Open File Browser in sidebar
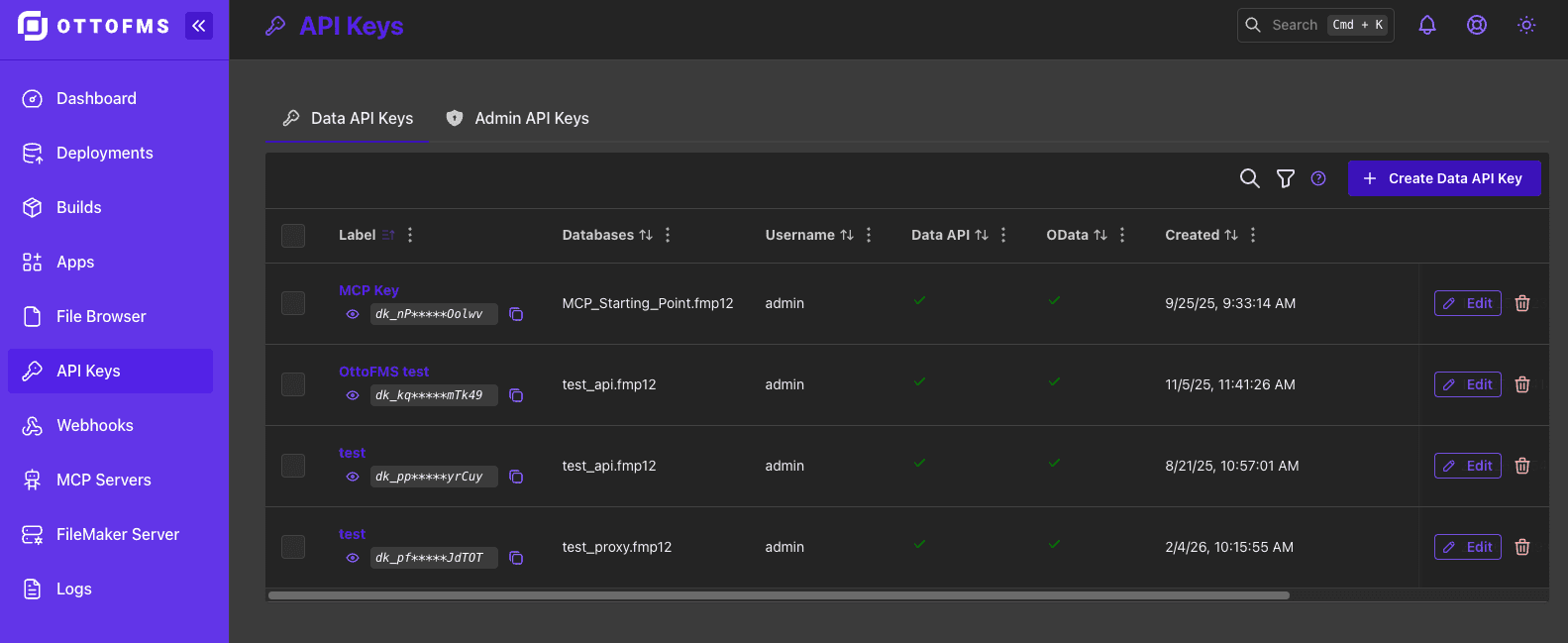Image resolution: width=1568 pixels, height=643 pixels. (110, 316)
